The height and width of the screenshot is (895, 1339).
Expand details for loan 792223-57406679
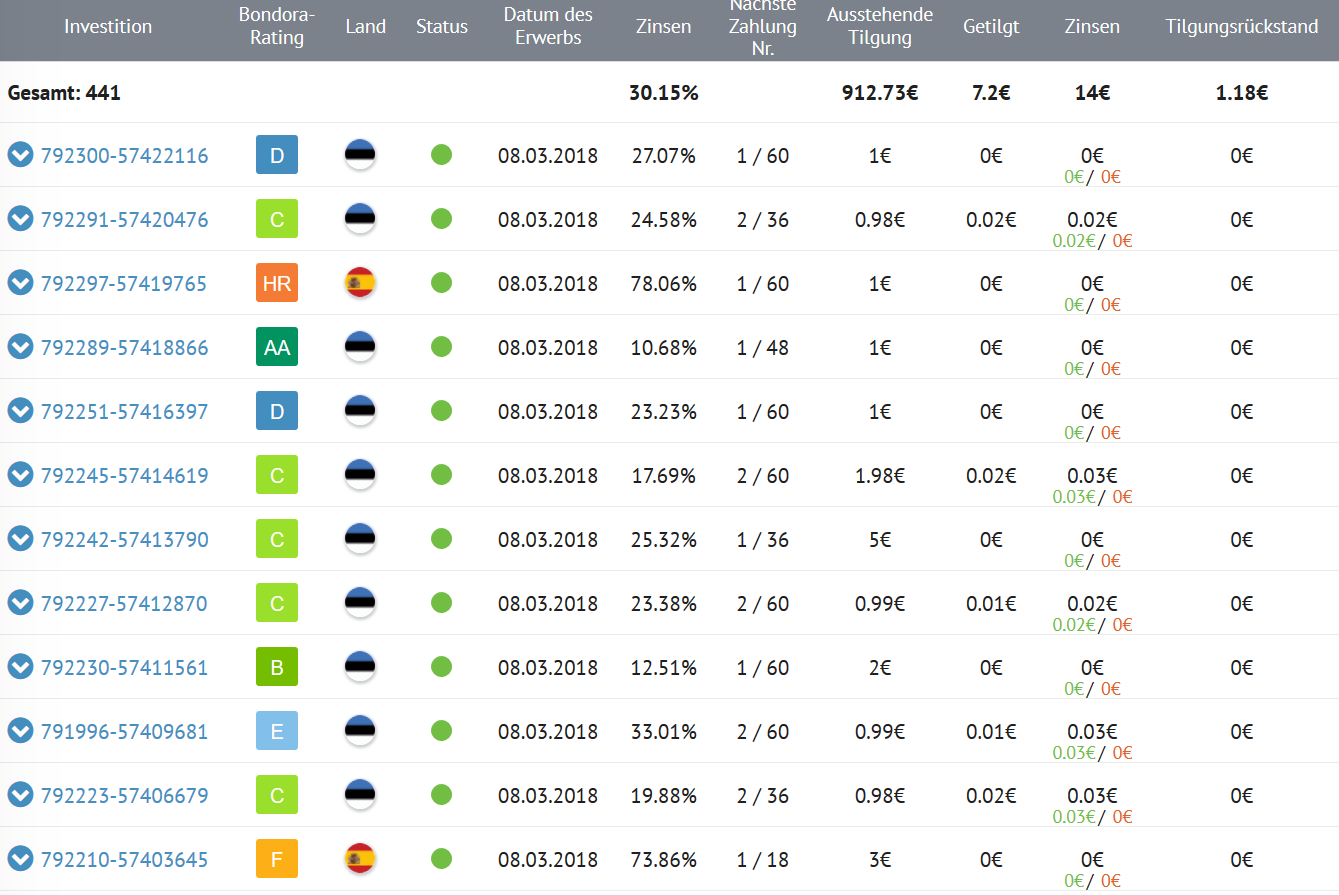pyautogui.click(x=20, y=795)
